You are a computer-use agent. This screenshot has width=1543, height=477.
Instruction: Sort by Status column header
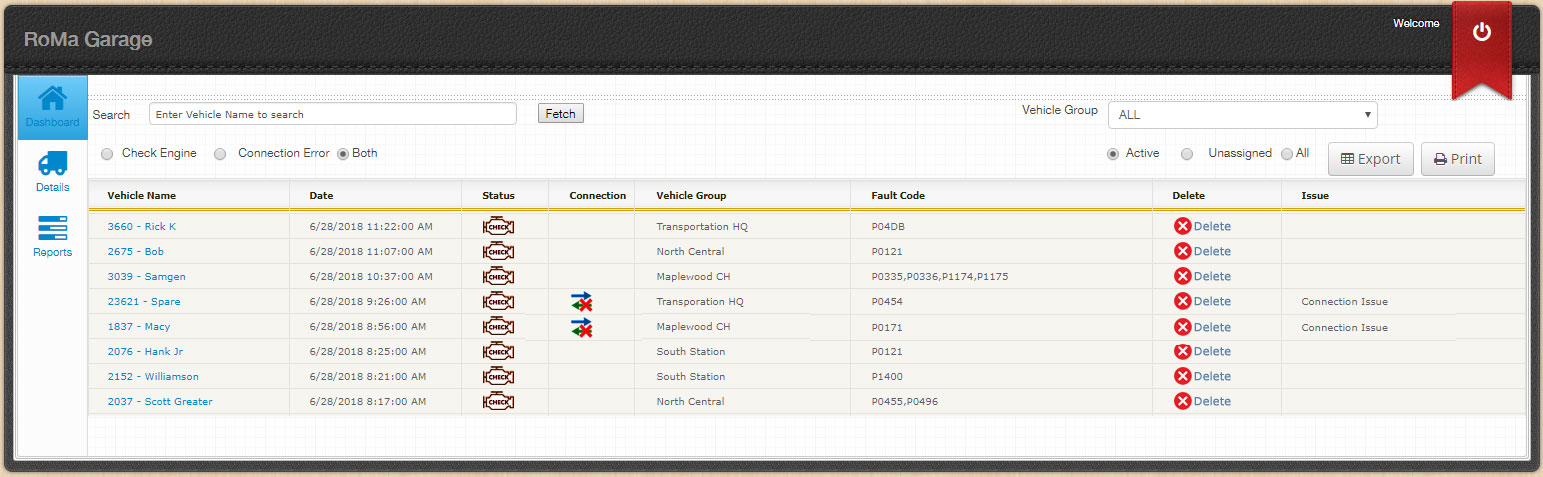pos(498,195)
